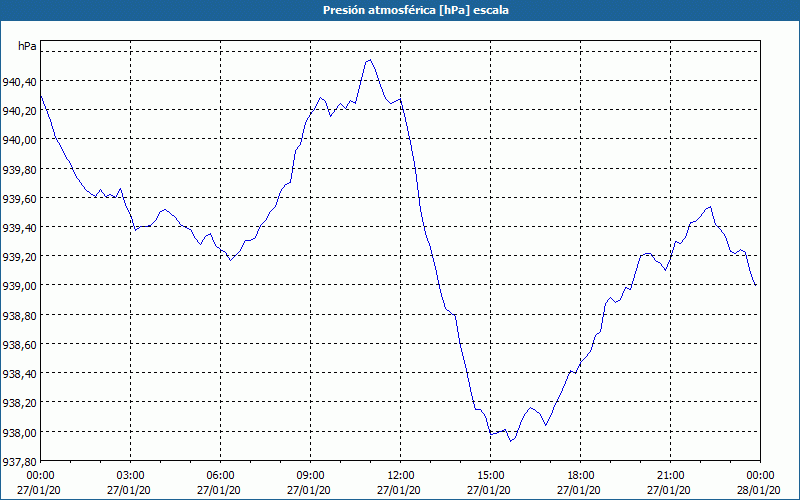Click the 28/01/20 date label
The height and width of the screenshot is (500, 800).
(759, 490)
